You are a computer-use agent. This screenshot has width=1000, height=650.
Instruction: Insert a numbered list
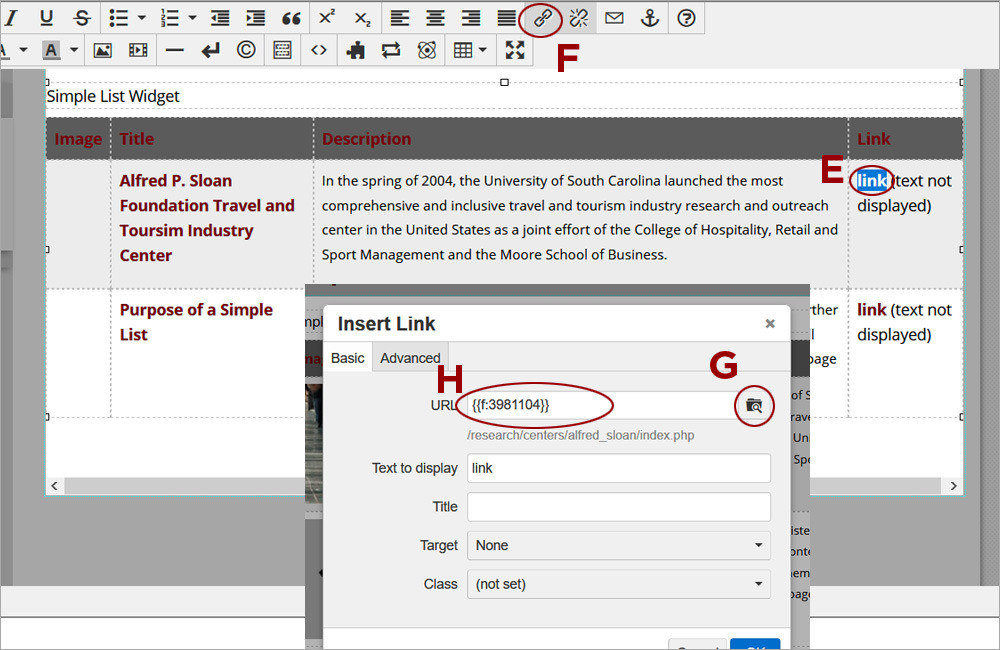pyautogui.click(x=170, y=18)
